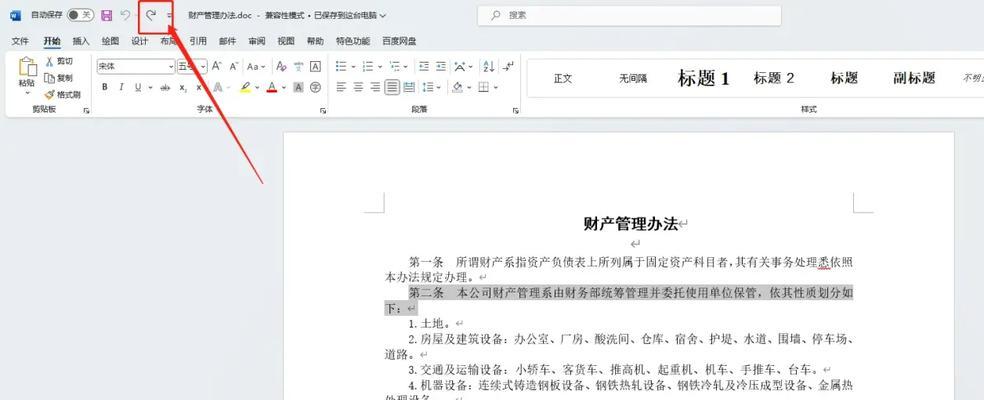The image size is (984, 400).
Task: Open the 特色功能 tab
Action: (353, 41)
